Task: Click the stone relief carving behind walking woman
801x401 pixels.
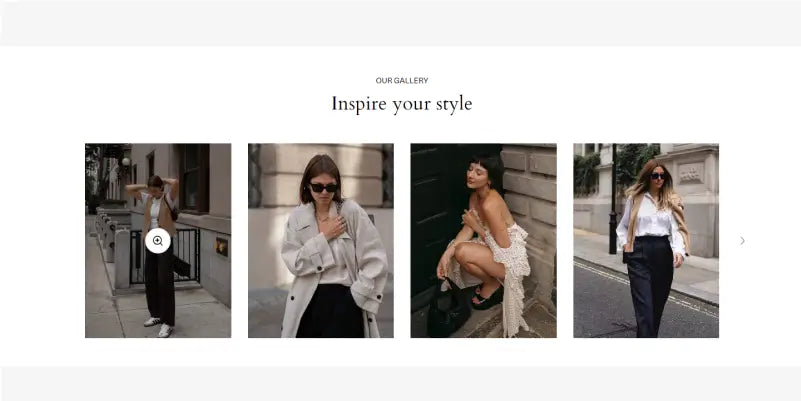Action: [x=691, y=174]
